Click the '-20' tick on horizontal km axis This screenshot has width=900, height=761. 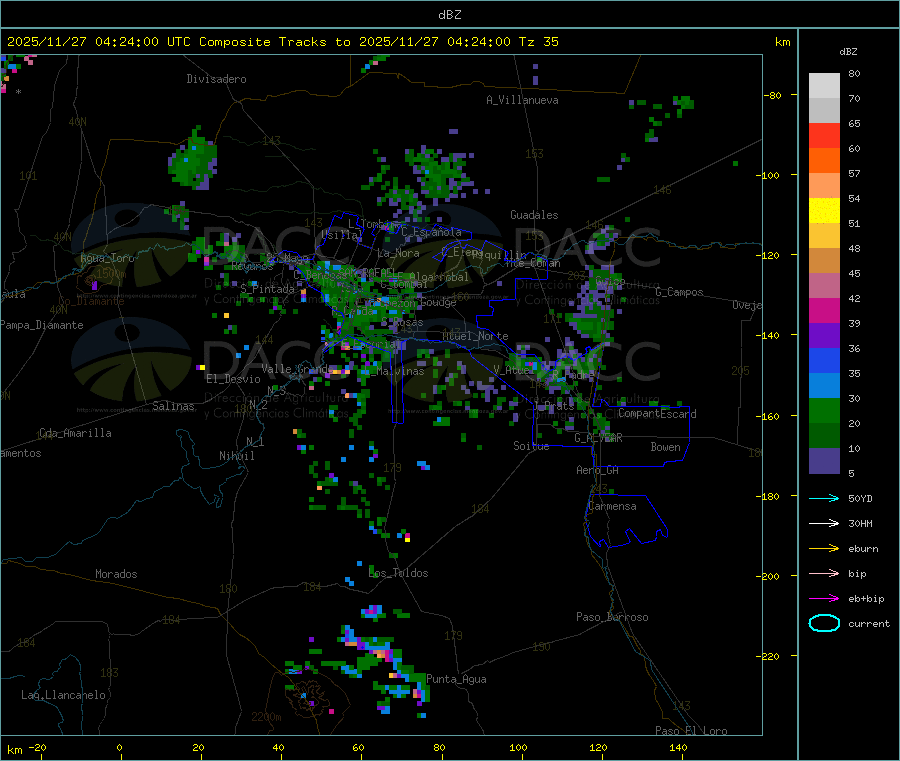pos(38,747)
